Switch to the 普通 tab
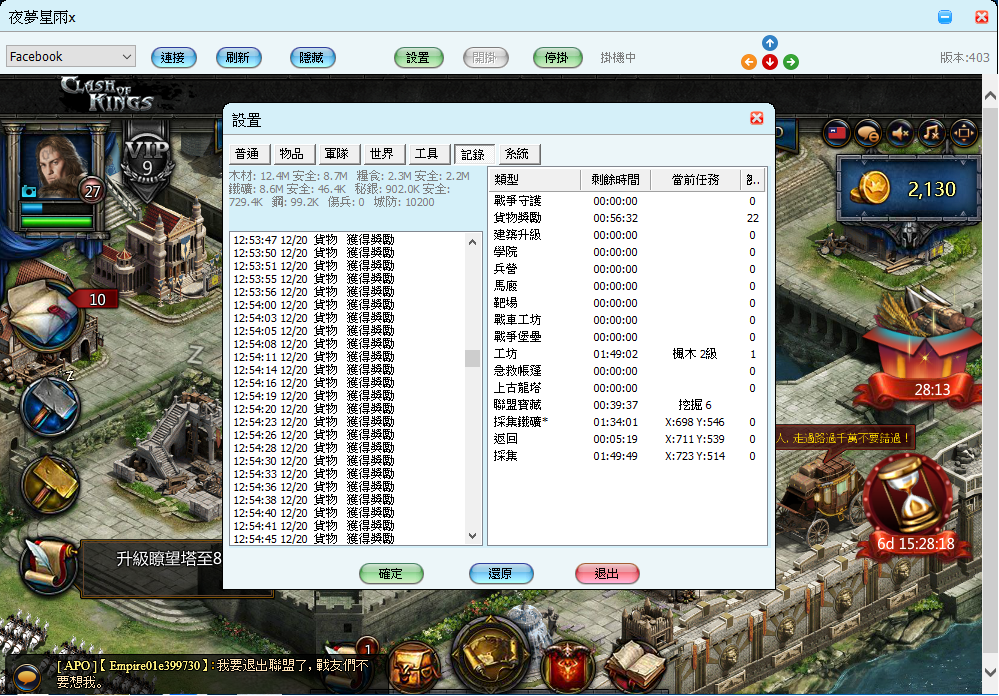 (x=249, y=154)
